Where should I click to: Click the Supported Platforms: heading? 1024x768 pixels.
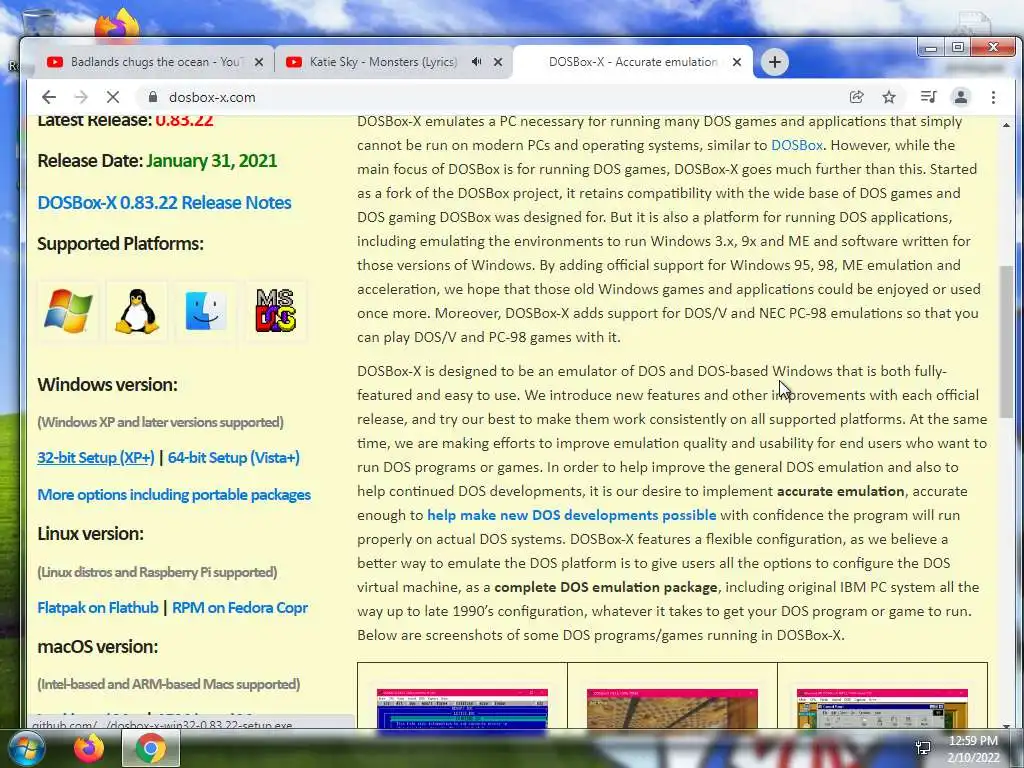tap(121, 244)
